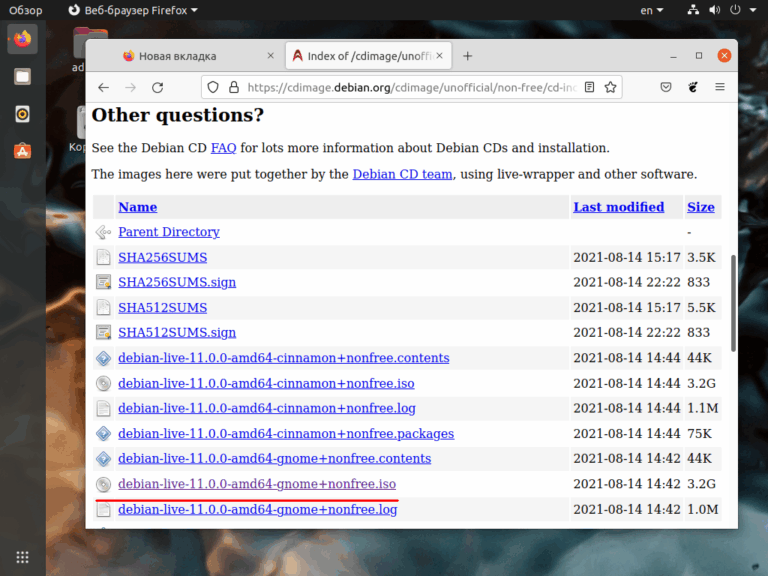Open gnome+nonfree.contents link

coord(274,459)
